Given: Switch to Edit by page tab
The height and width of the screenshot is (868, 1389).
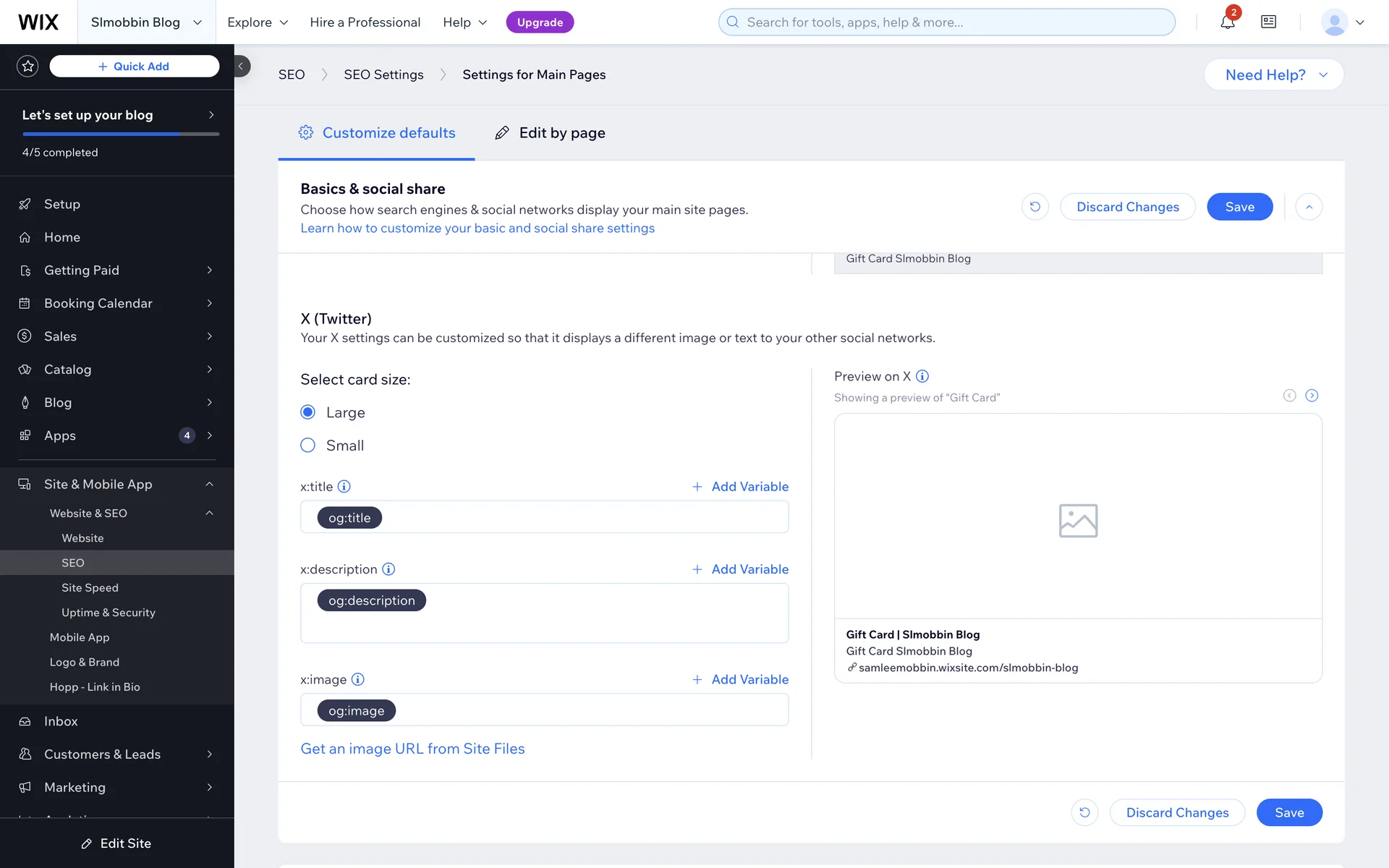Looking at the screenshot, I should 550,133.
